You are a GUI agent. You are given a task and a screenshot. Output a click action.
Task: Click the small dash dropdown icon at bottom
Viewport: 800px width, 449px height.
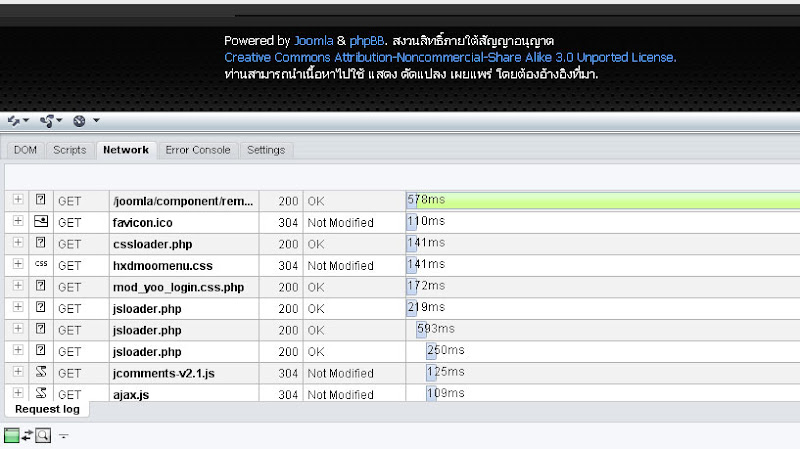pyautogui.click(x=63, y=436)
